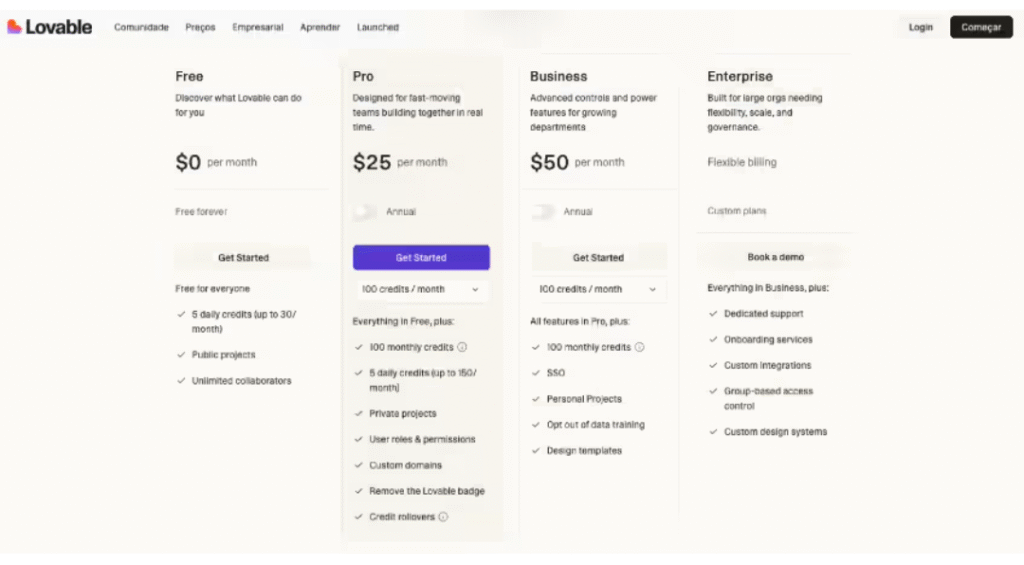
Task: Click Get Started under Free plan
Action: point(243,258)
